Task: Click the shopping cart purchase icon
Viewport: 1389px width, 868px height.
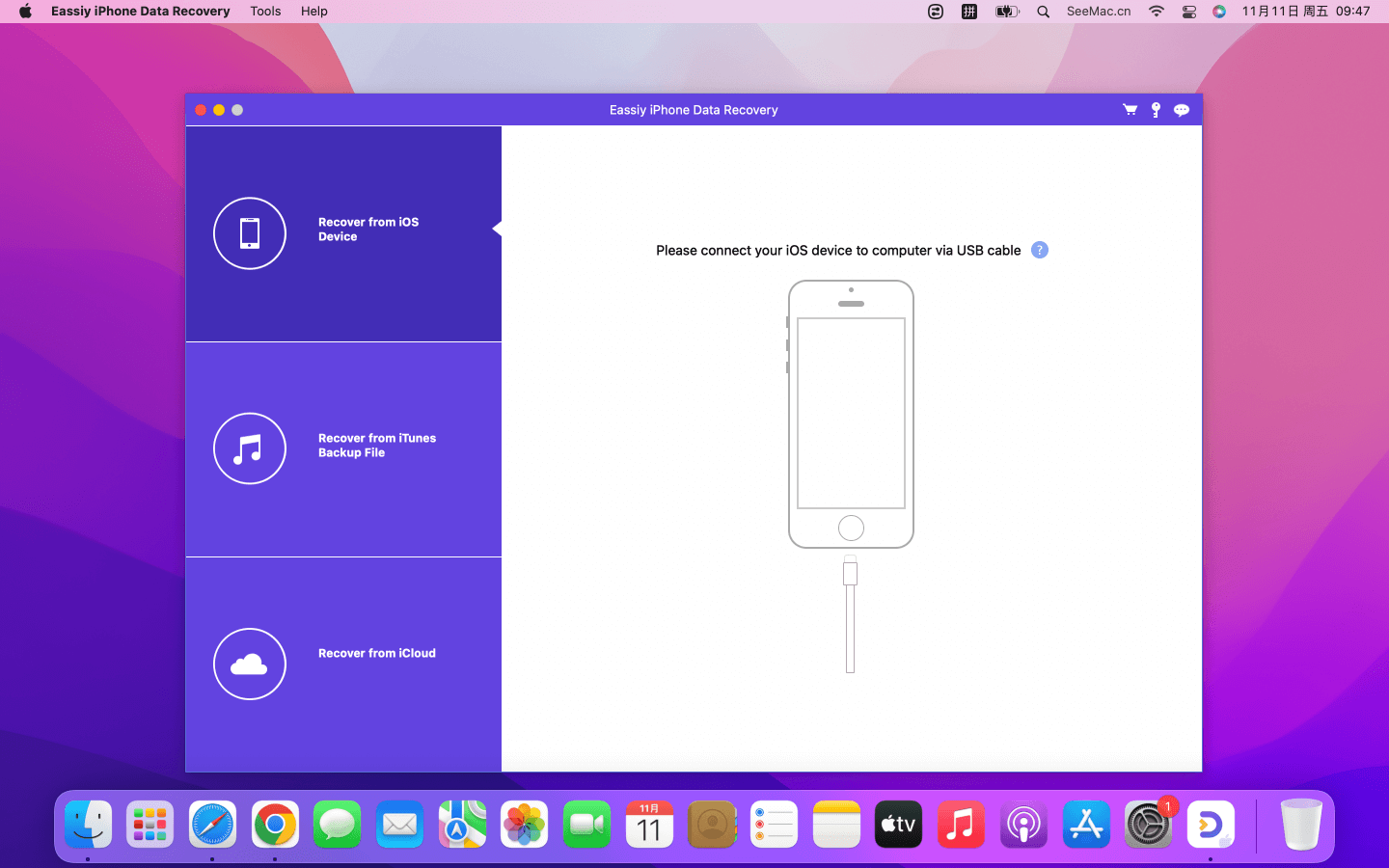Action: pos(1130,110)
